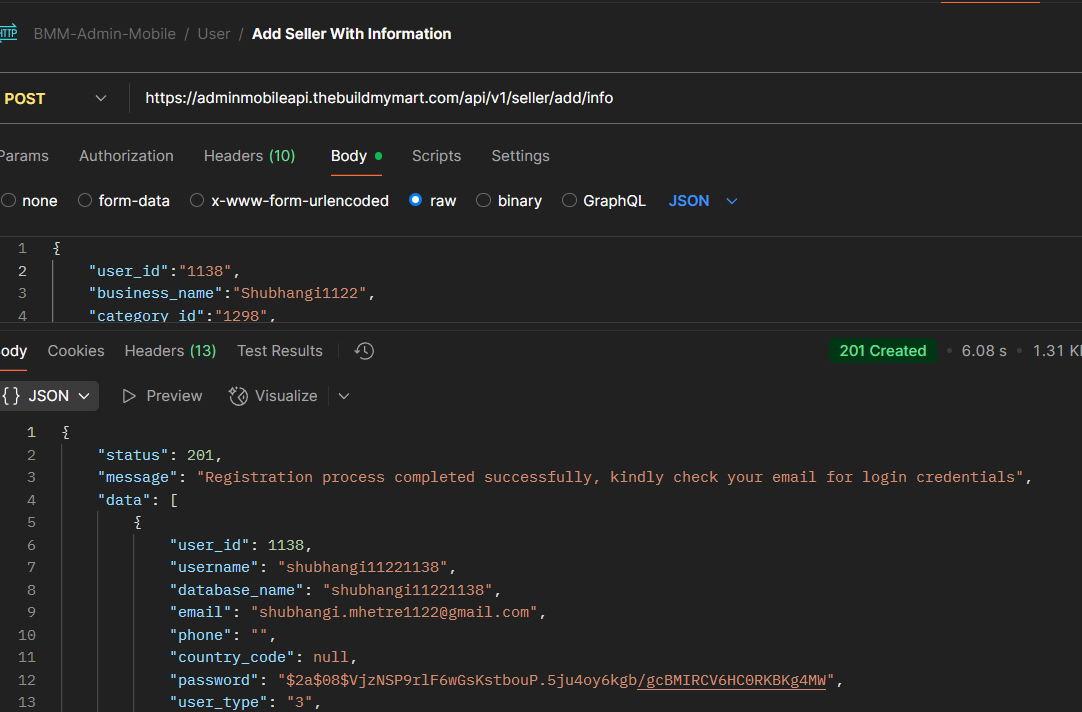Open the Test Results tab
The width and height of the screenshot is (1082, 712).
point(279,351)
